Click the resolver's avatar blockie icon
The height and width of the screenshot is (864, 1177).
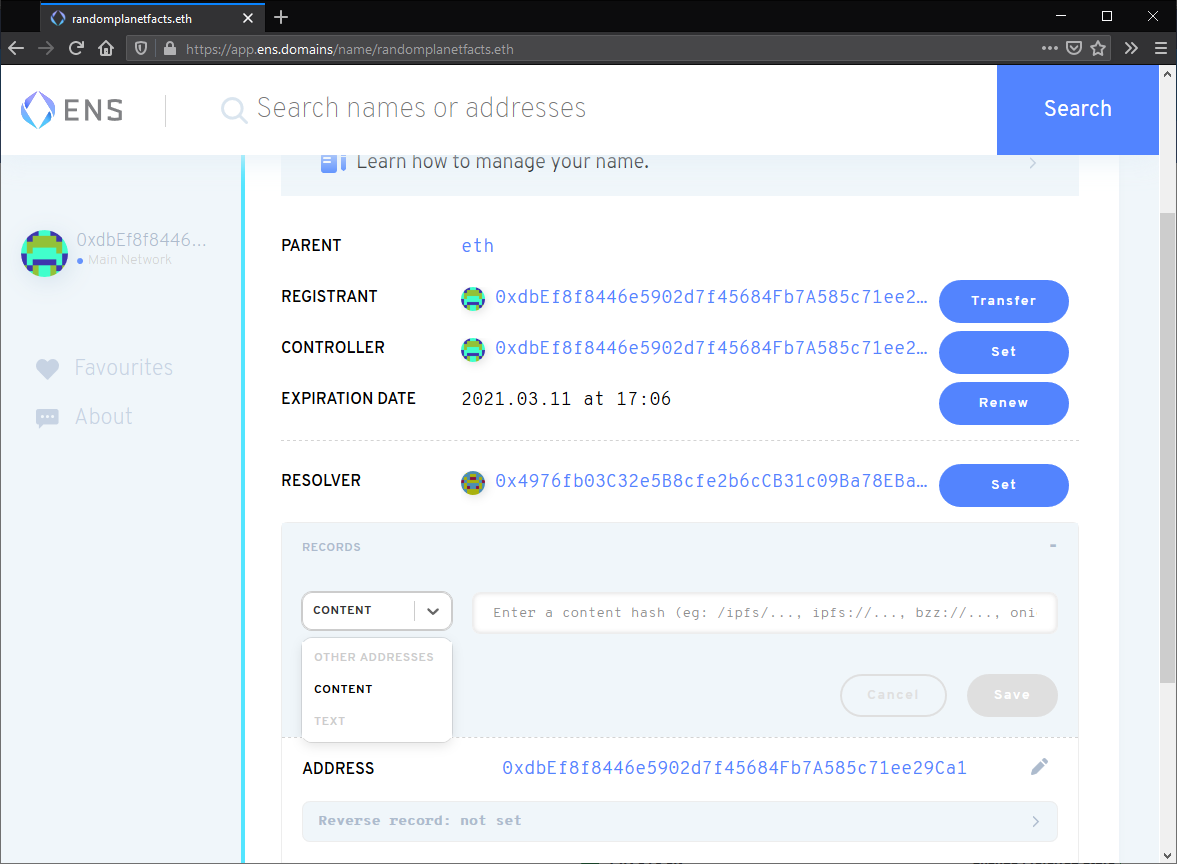(473, 482)
